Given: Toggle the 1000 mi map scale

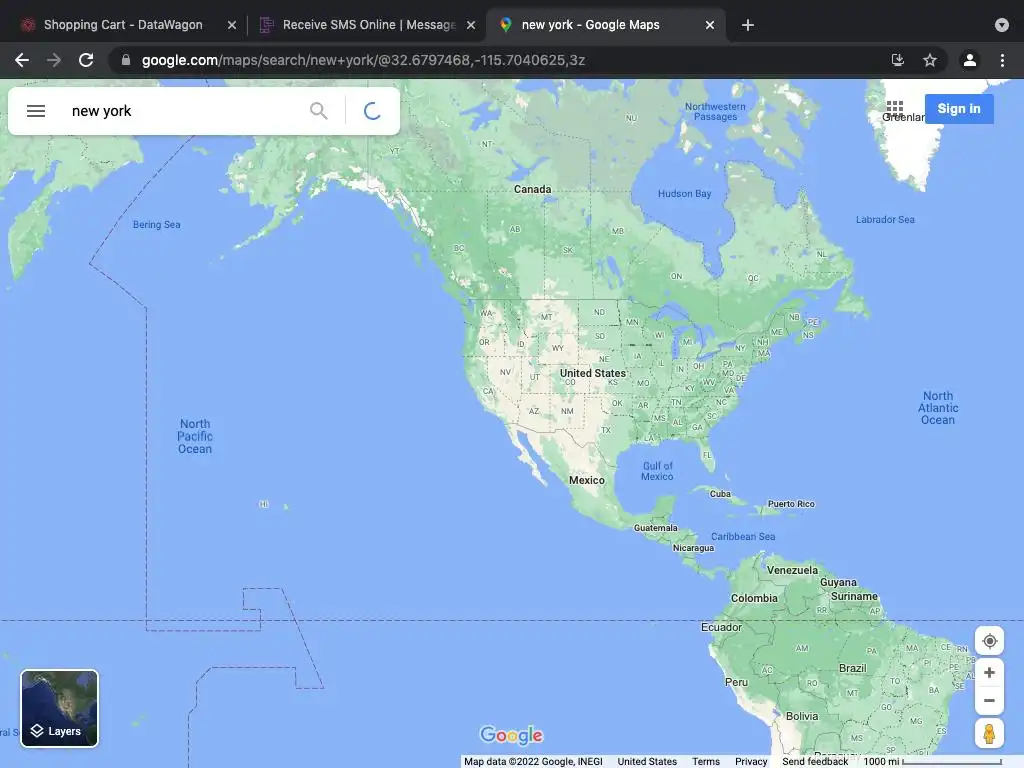Looking at the screenshot, I should pos(933,761).
